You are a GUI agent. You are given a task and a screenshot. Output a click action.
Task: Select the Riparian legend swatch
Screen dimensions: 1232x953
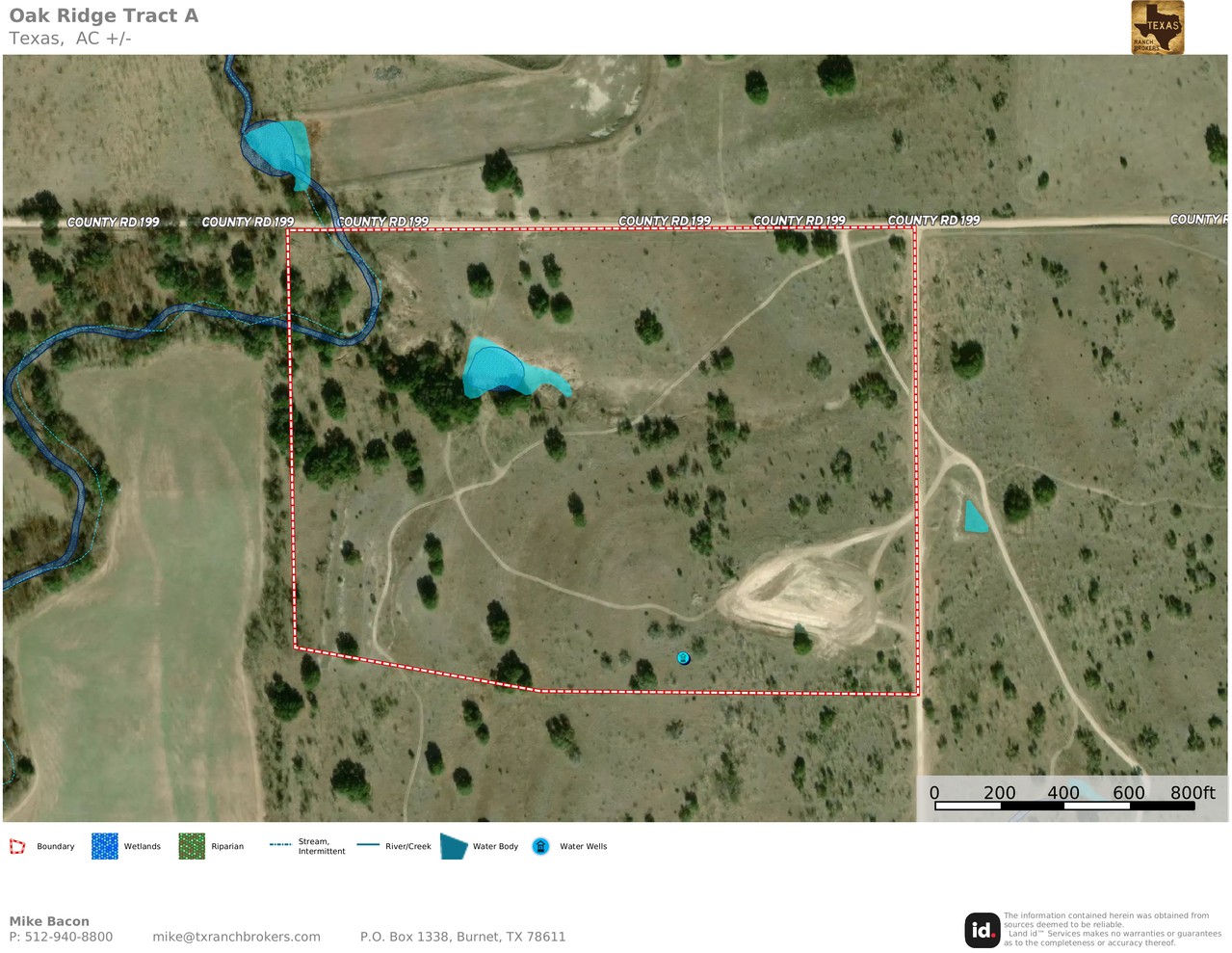pos(192,846)
